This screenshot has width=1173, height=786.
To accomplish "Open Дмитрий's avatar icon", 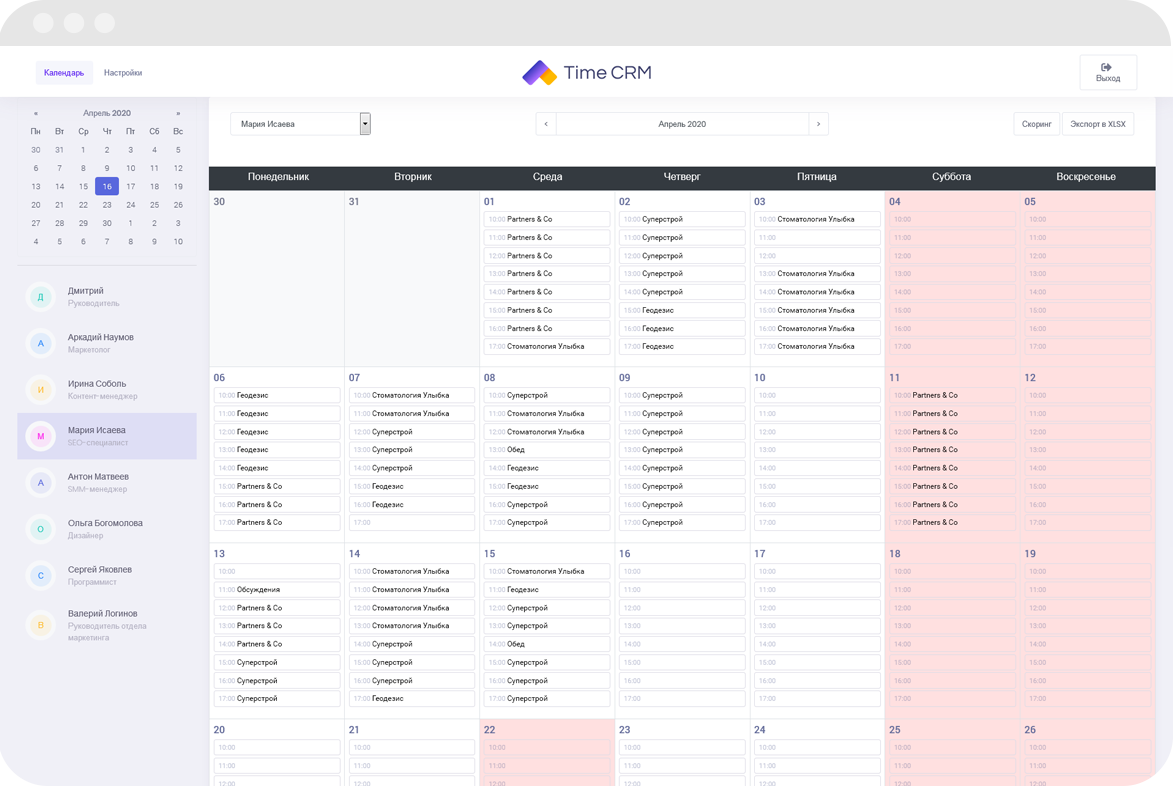I will 40,297.
